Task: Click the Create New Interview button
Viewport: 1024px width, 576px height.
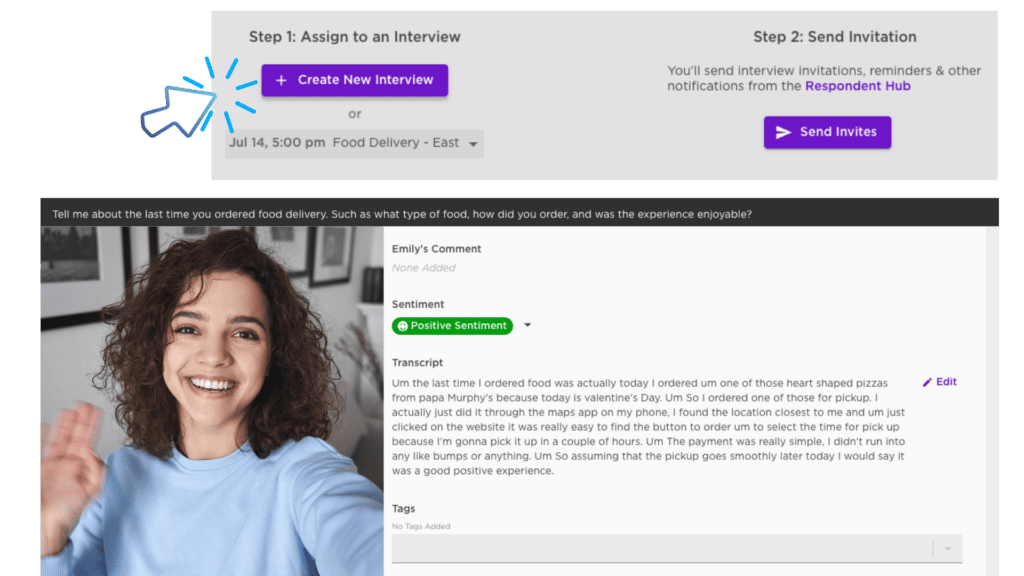Action: tap(355, 80)
